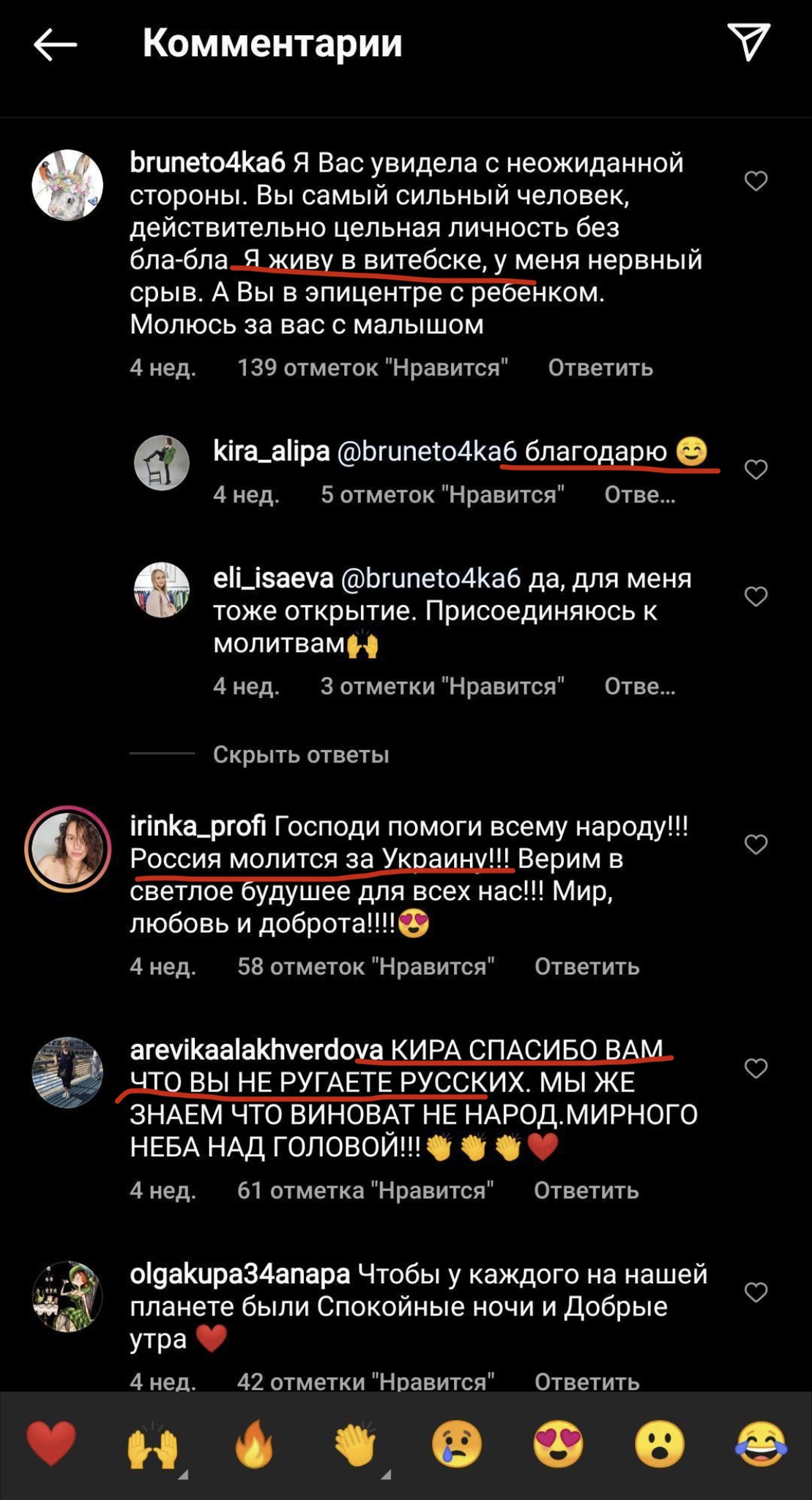Reply to irinka_profi with Ответить
812x1500 pixels.
coord(587,967)
